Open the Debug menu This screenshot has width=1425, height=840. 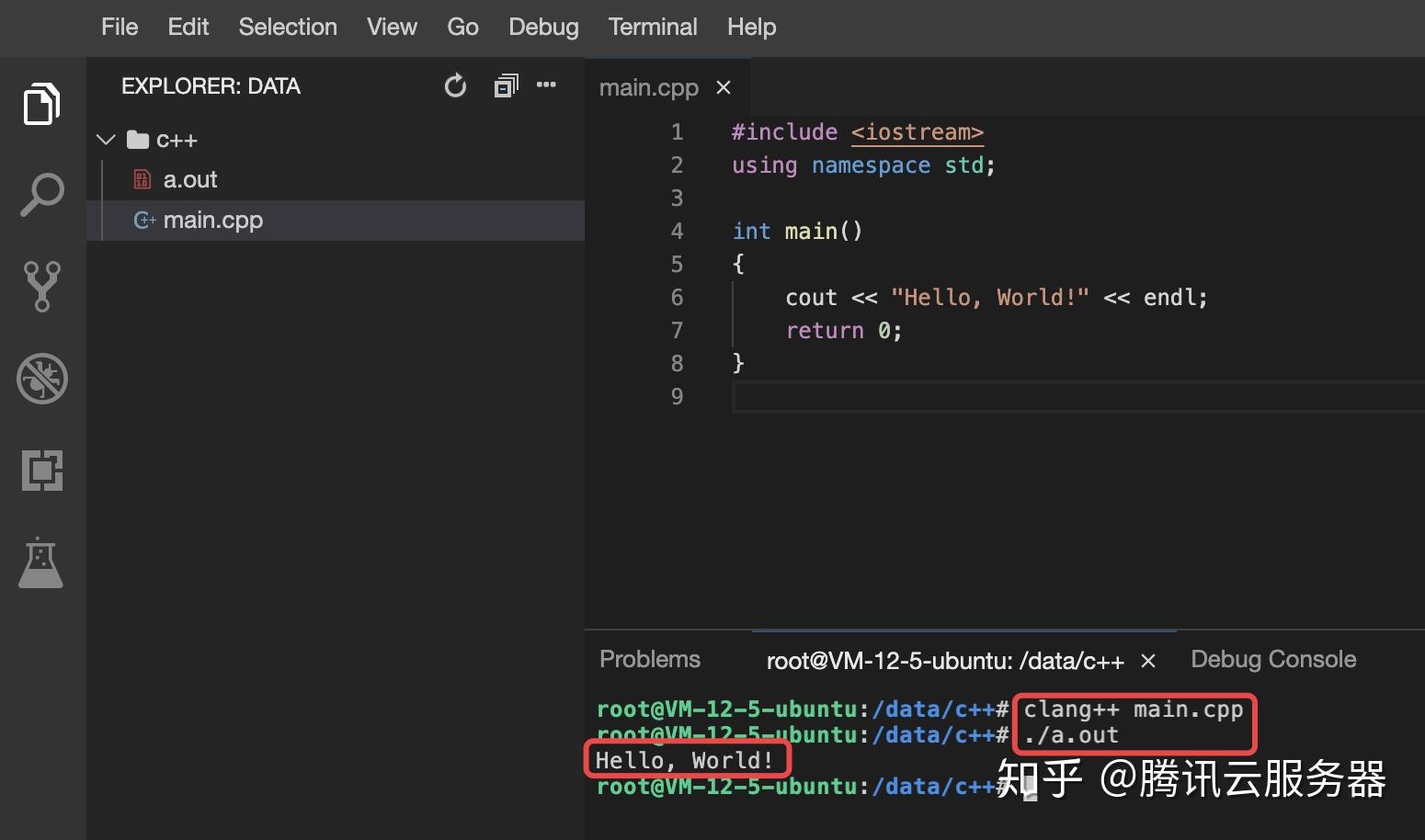click(x=543, y=27)
